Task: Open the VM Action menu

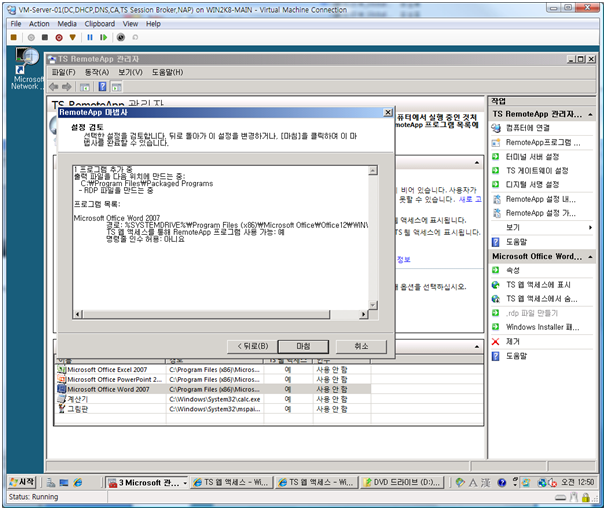Action: tap(39, 24)
